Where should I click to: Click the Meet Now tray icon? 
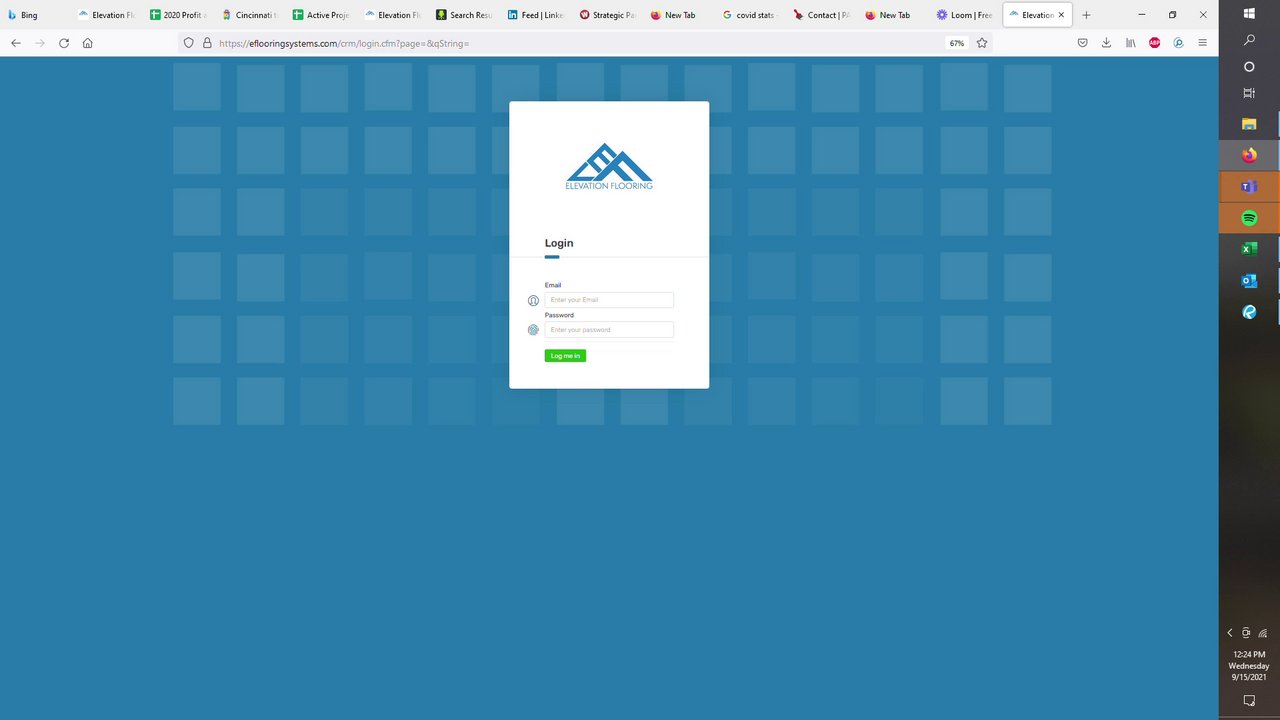point(1246,633)
